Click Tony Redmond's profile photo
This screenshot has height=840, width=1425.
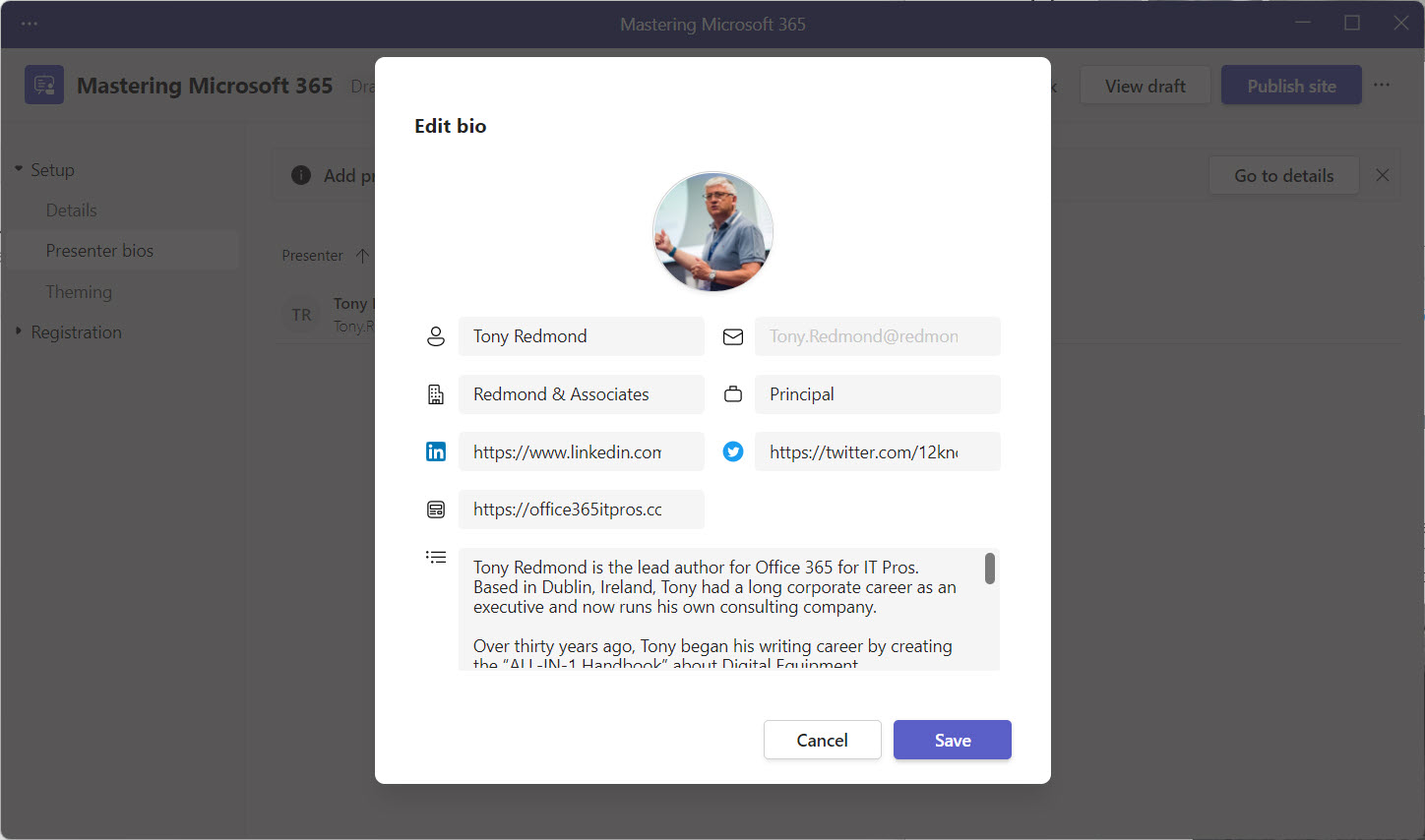(712, 231)
